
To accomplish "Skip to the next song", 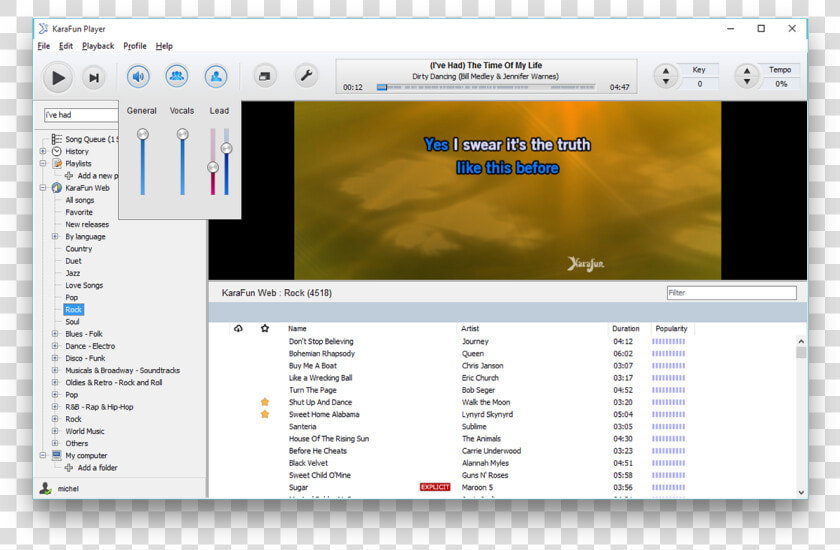I will tap(94, 78).
